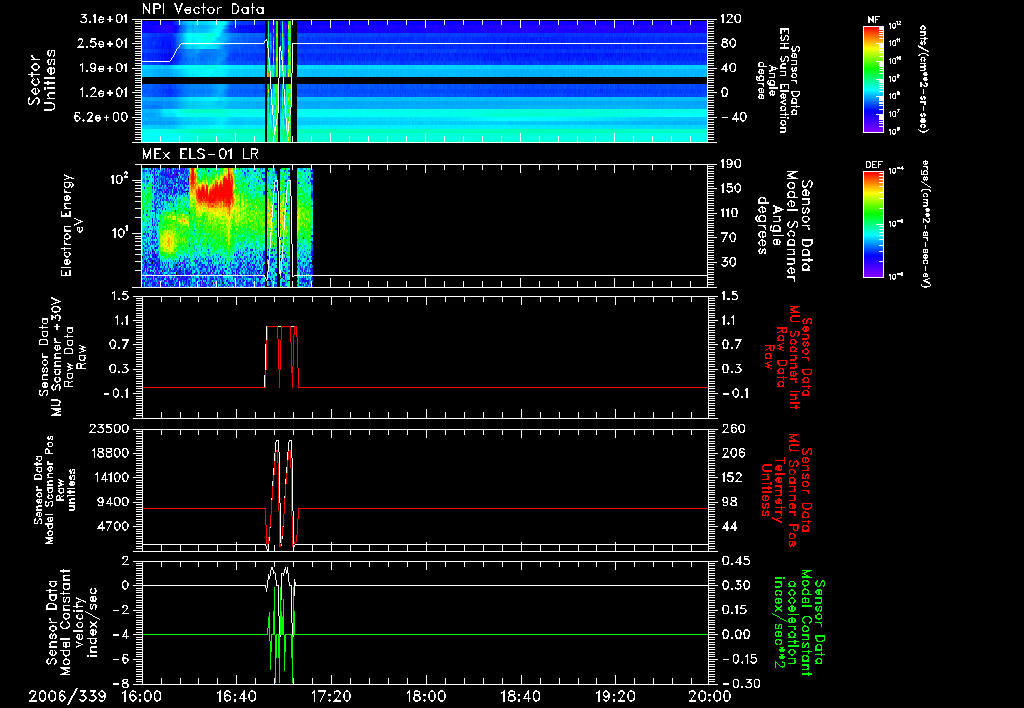The width and height of the screenshot is (1024, 708).
Task: Click the "18:40" time tick label
Action: click(x=520, y=696)
